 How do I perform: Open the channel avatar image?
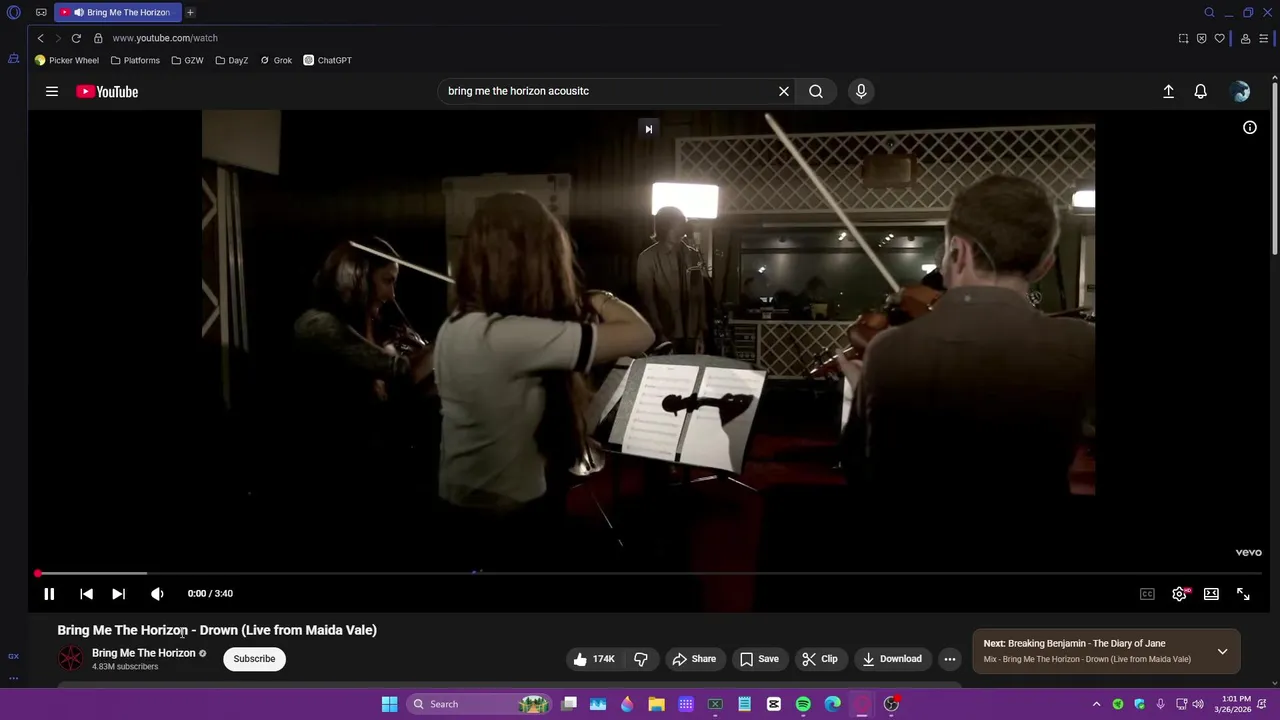pyautogui.click(x=71, y=658)
